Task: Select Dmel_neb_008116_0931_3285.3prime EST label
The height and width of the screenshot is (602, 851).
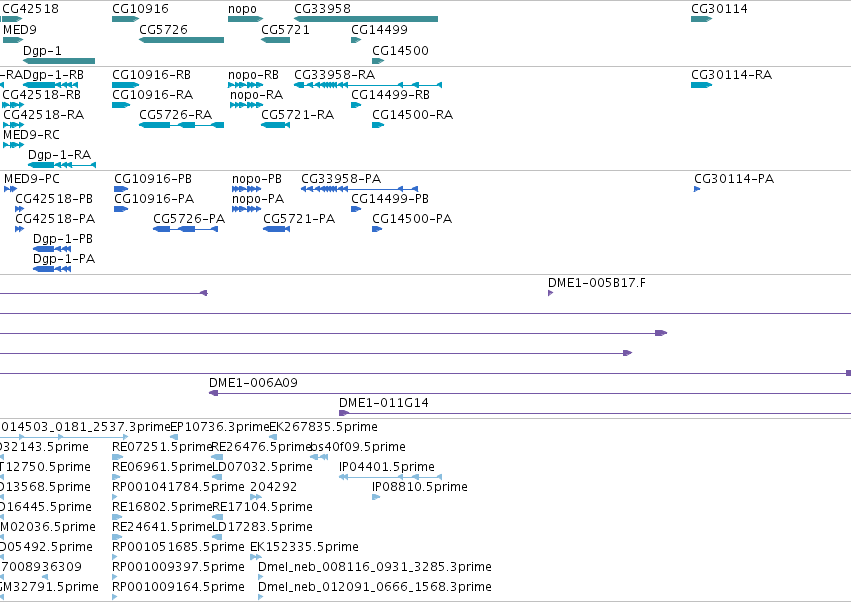Action: (x=375, y=567)
